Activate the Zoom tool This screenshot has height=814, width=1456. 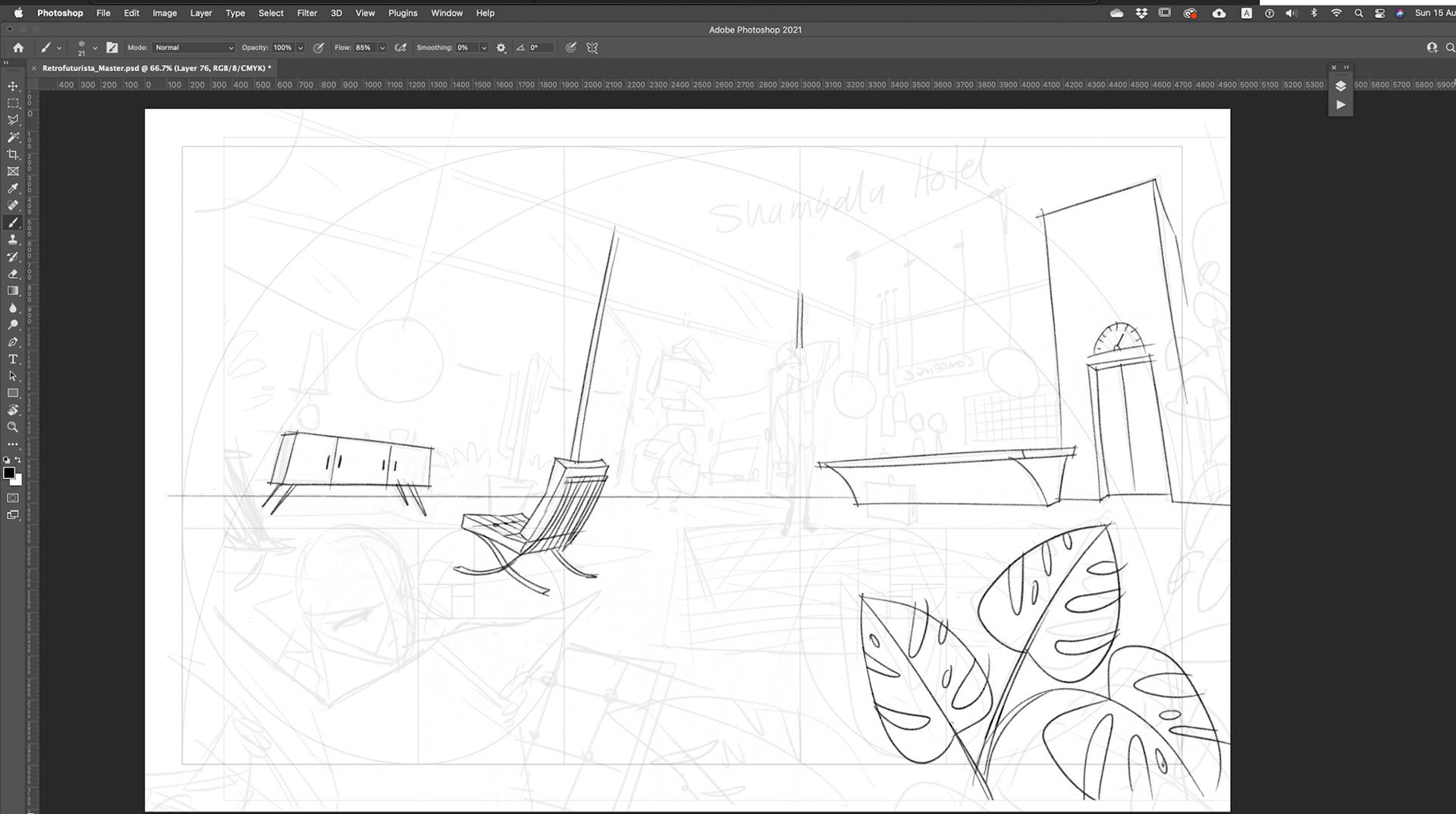(x=13, y=427)
